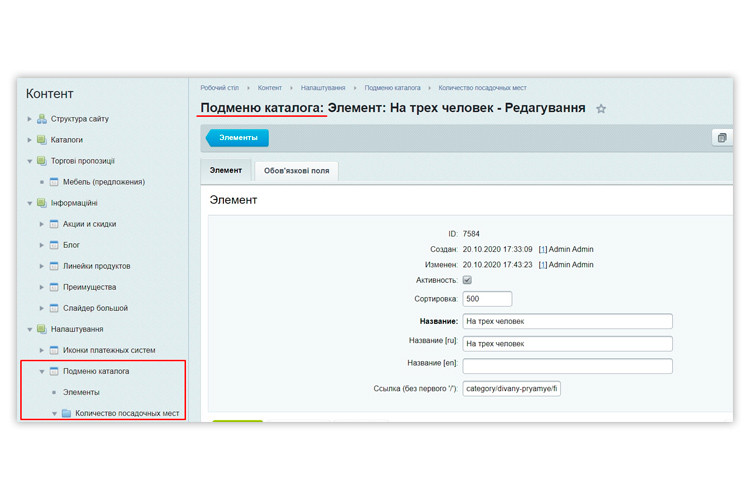This screenshot has width=750, height=500.
Task: Collapse the Налаштування node
Action: (30, 330)
